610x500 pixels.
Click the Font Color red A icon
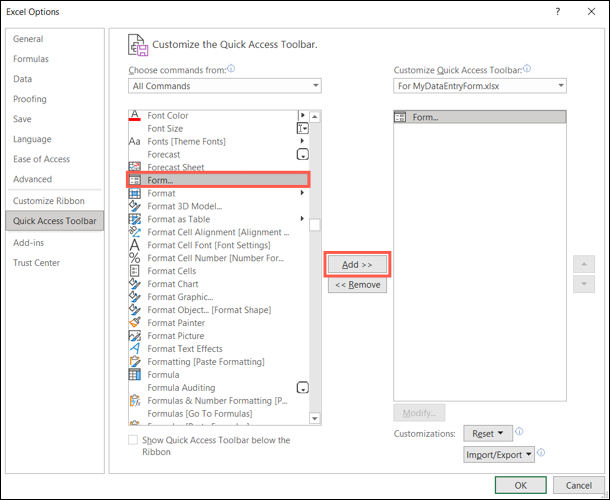[135, 116]
